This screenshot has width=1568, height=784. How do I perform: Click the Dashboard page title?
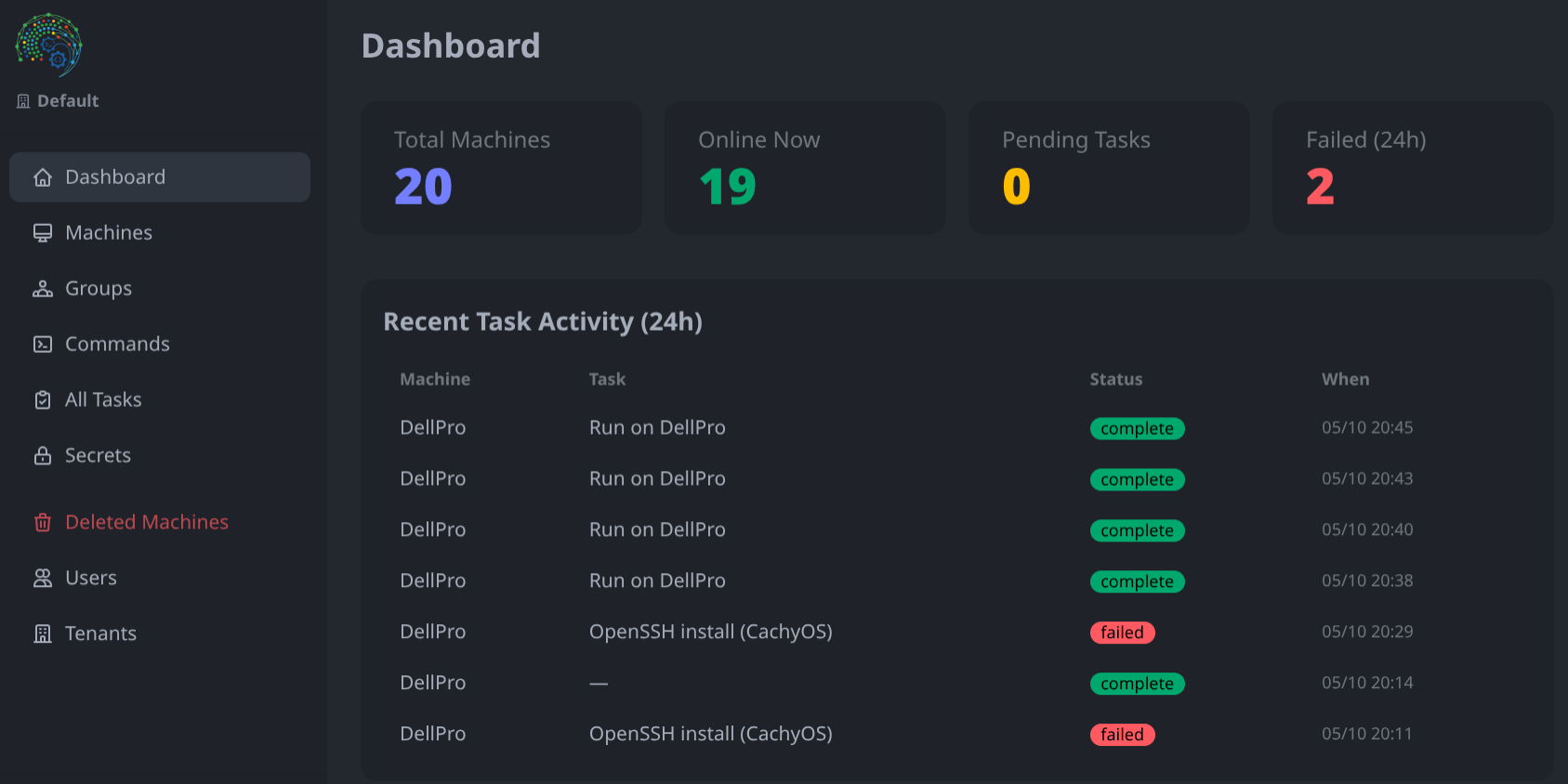[x=451, y=46]
